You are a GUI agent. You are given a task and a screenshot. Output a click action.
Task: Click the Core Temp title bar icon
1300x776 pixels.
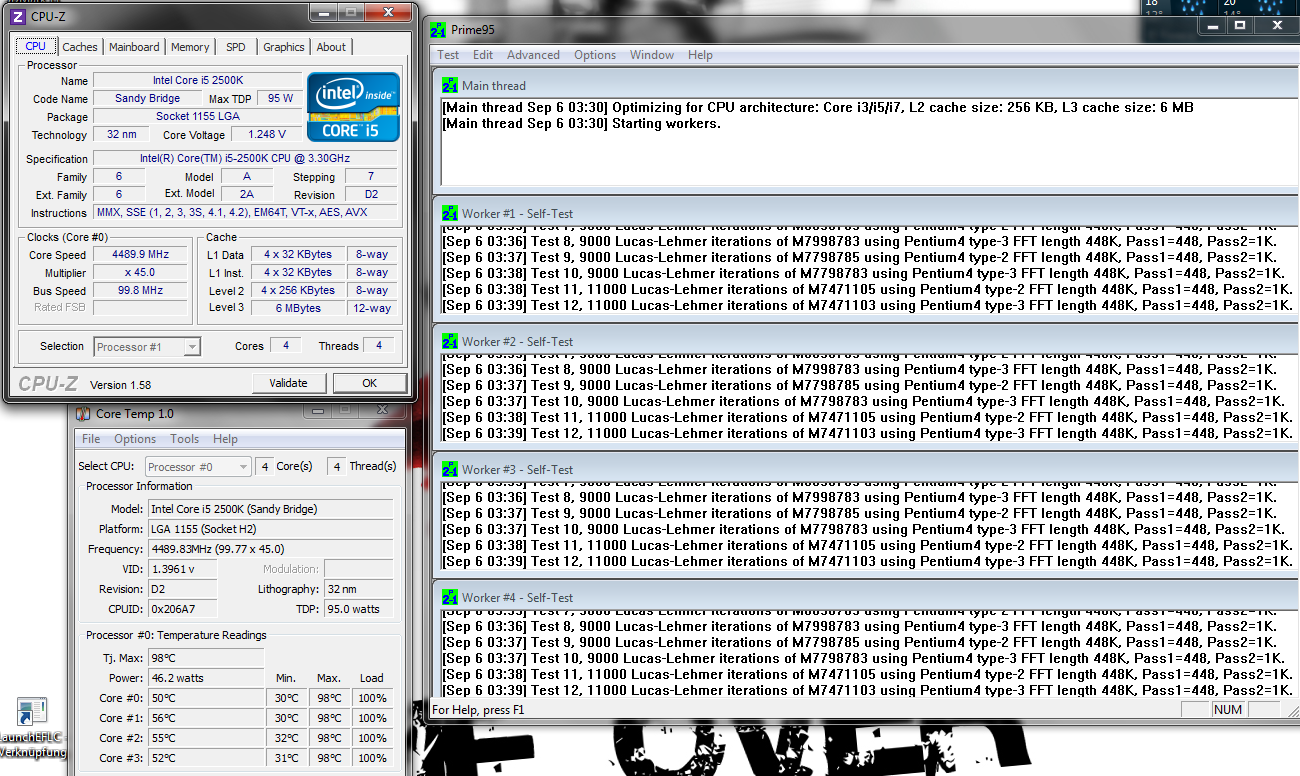(x=83, y=413)
